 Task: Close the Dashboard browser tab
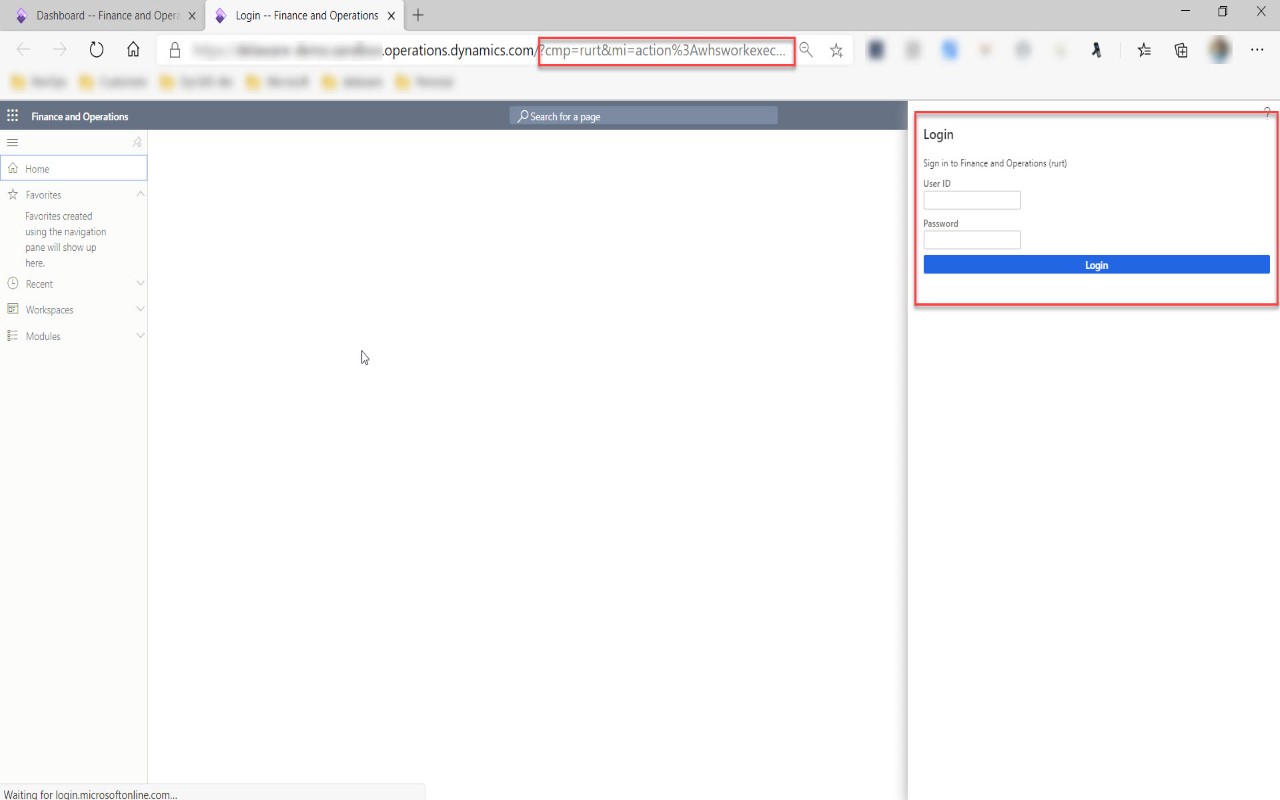(192, 16)
